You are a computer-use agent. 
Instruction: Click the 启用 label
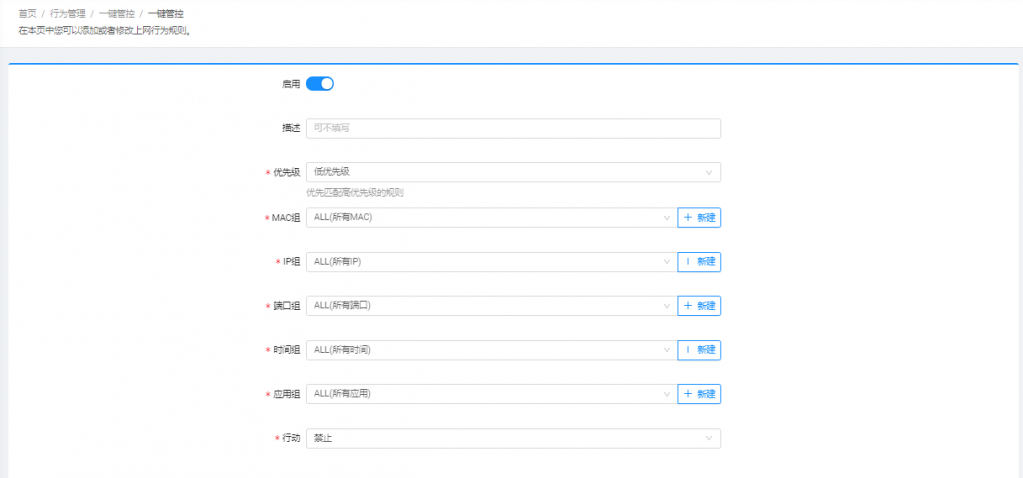[291, 84]
